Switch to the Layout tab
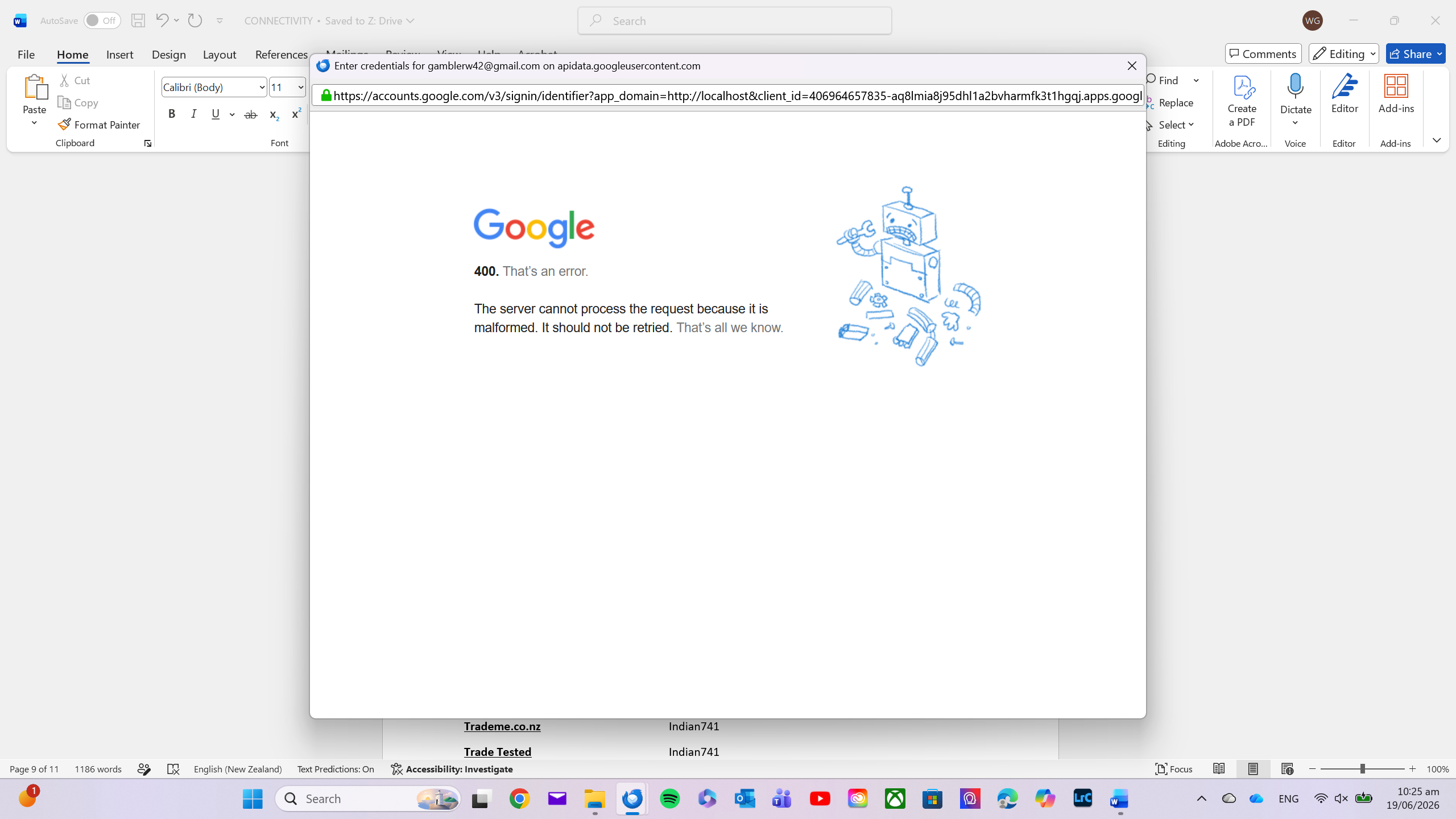This screenshot has width=1456, height=819. tap(220, 54)
